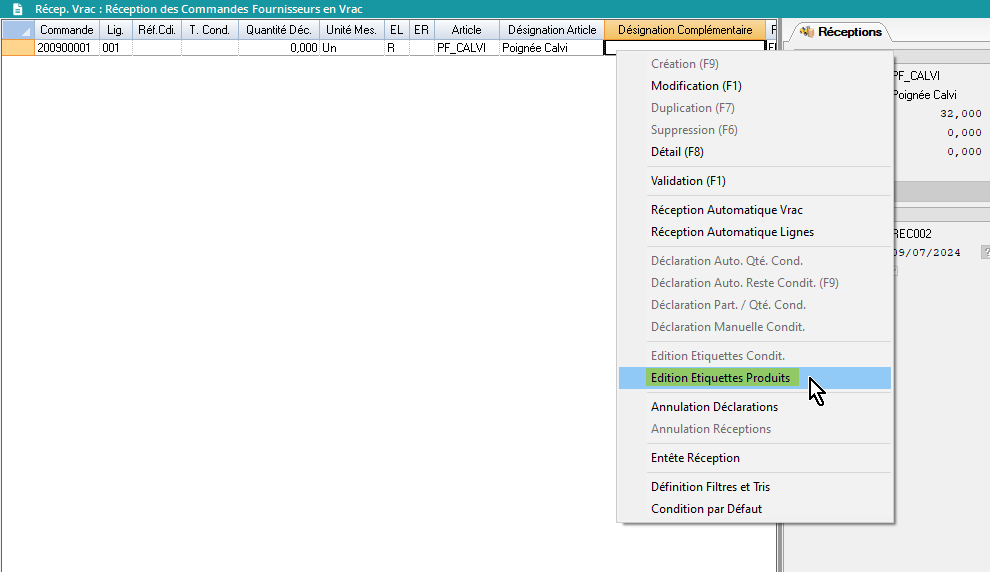This screenshot has height=572, width=990.
Task: Click Validation (F1) menu entry
Action: point(688,181)
